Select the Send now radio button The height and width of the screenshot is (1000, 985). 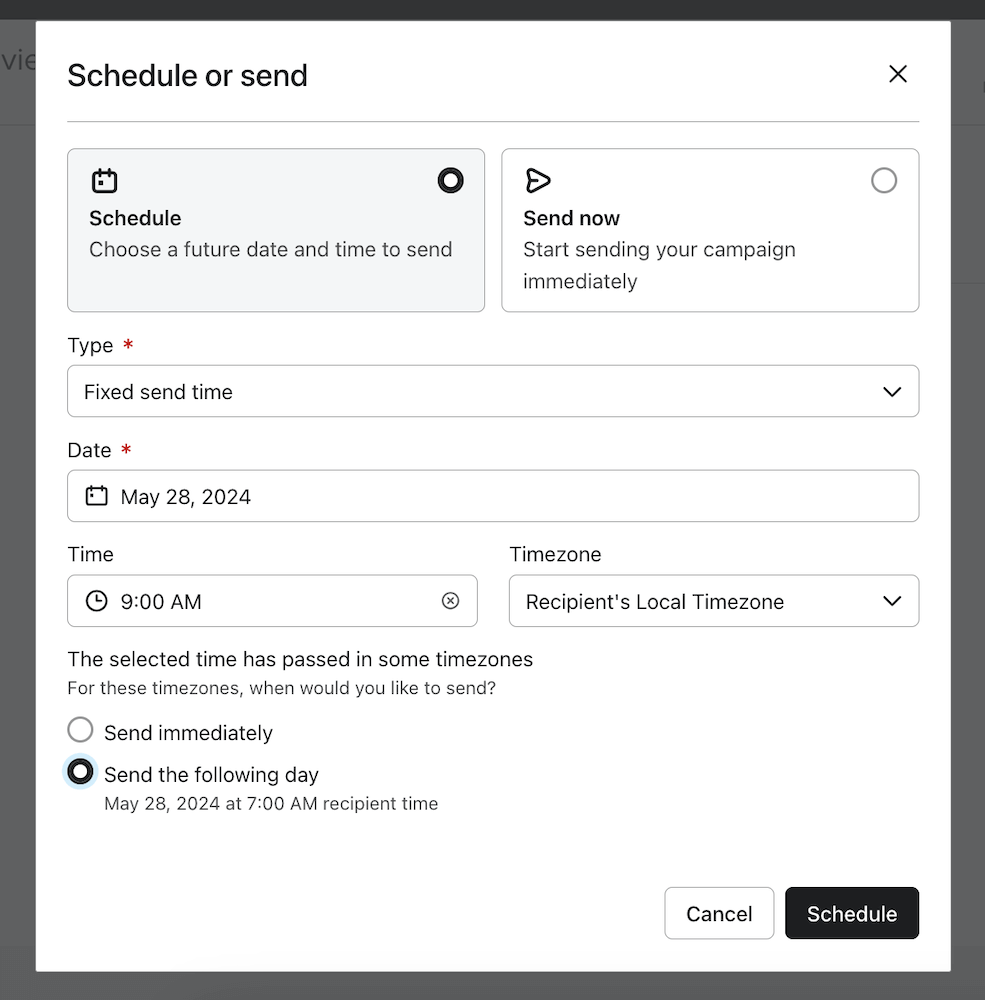[x=884, y=180]
